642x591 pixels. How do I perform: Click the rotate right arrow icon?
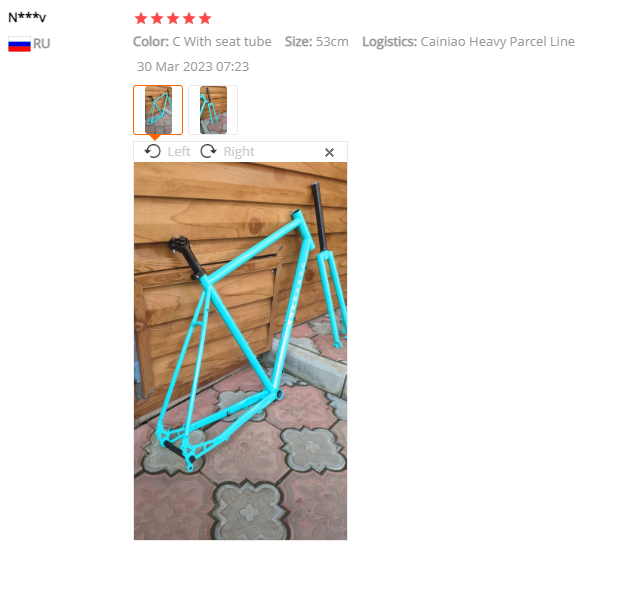click(x=208, y=152)
